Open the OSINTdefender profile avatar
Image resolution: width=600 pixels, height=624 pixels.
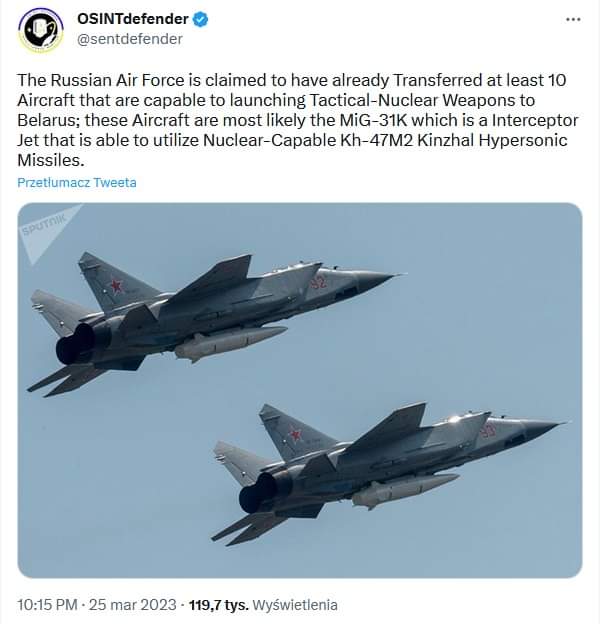pos(39,29)
